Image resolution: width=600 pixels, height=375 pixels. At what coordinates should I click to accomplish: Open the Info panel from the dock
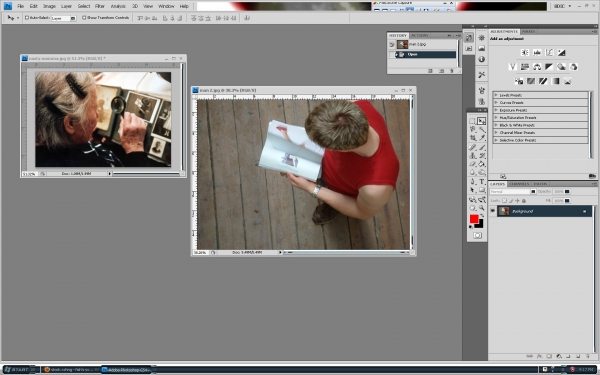pyautogui.click(x=481, y=59)
